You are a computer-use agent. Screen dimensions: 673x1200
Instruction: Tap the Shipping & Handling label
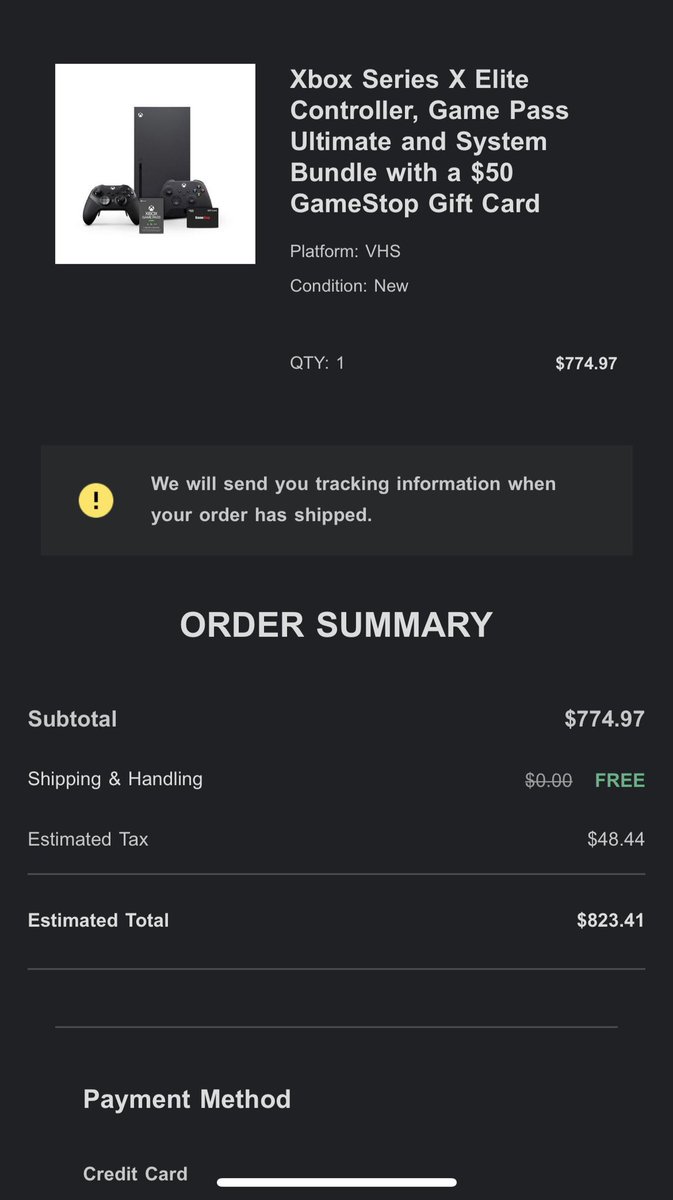115,779
